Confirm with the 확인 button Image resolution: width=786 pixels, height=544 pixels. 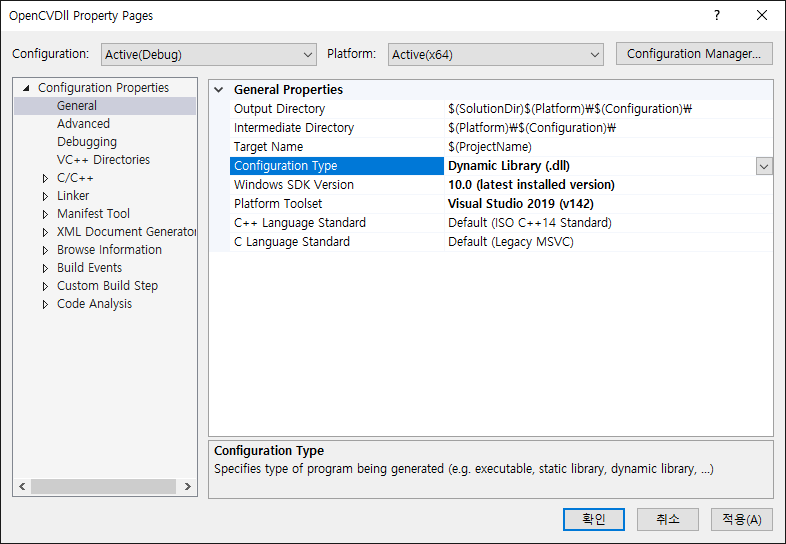tap(594, 519)
